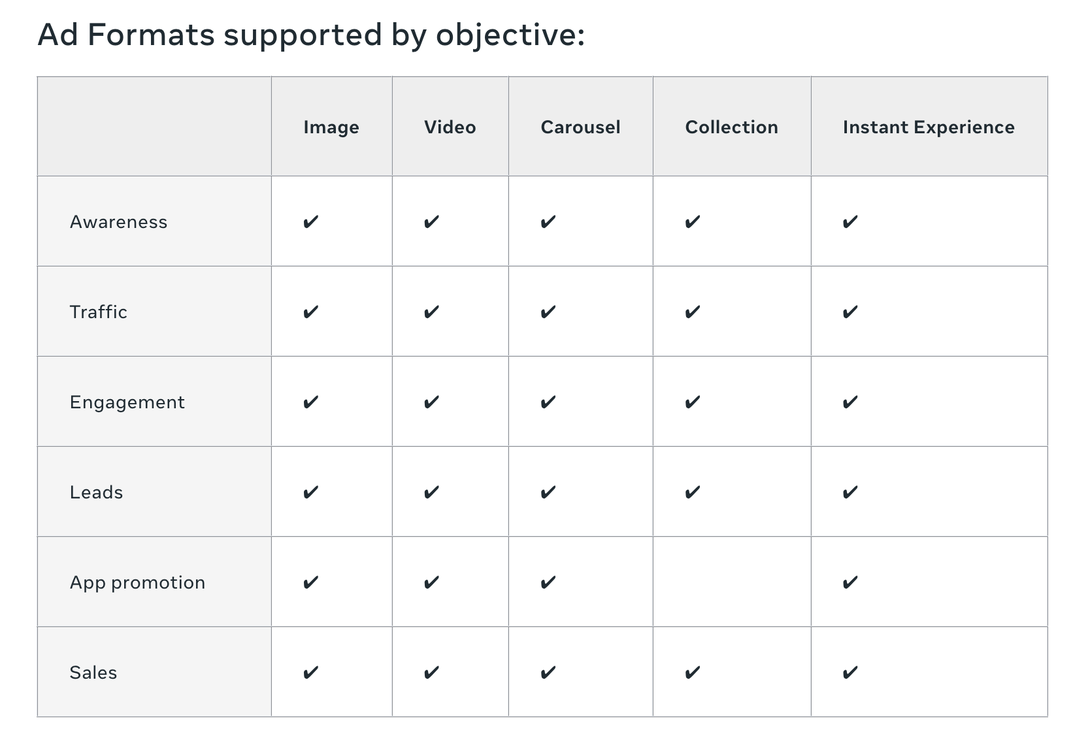The width and height of the screenshot is (1090, 746).
Task: Click the Awareness Instant Experience checkmark
Action: tap(850, 222)
